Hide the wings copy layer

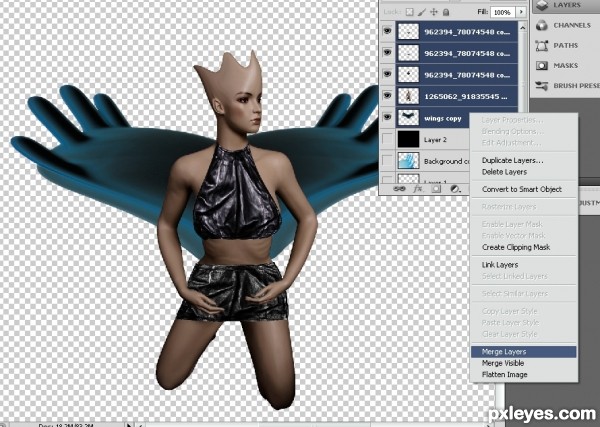pyautogui.click(x=387, y=117)
